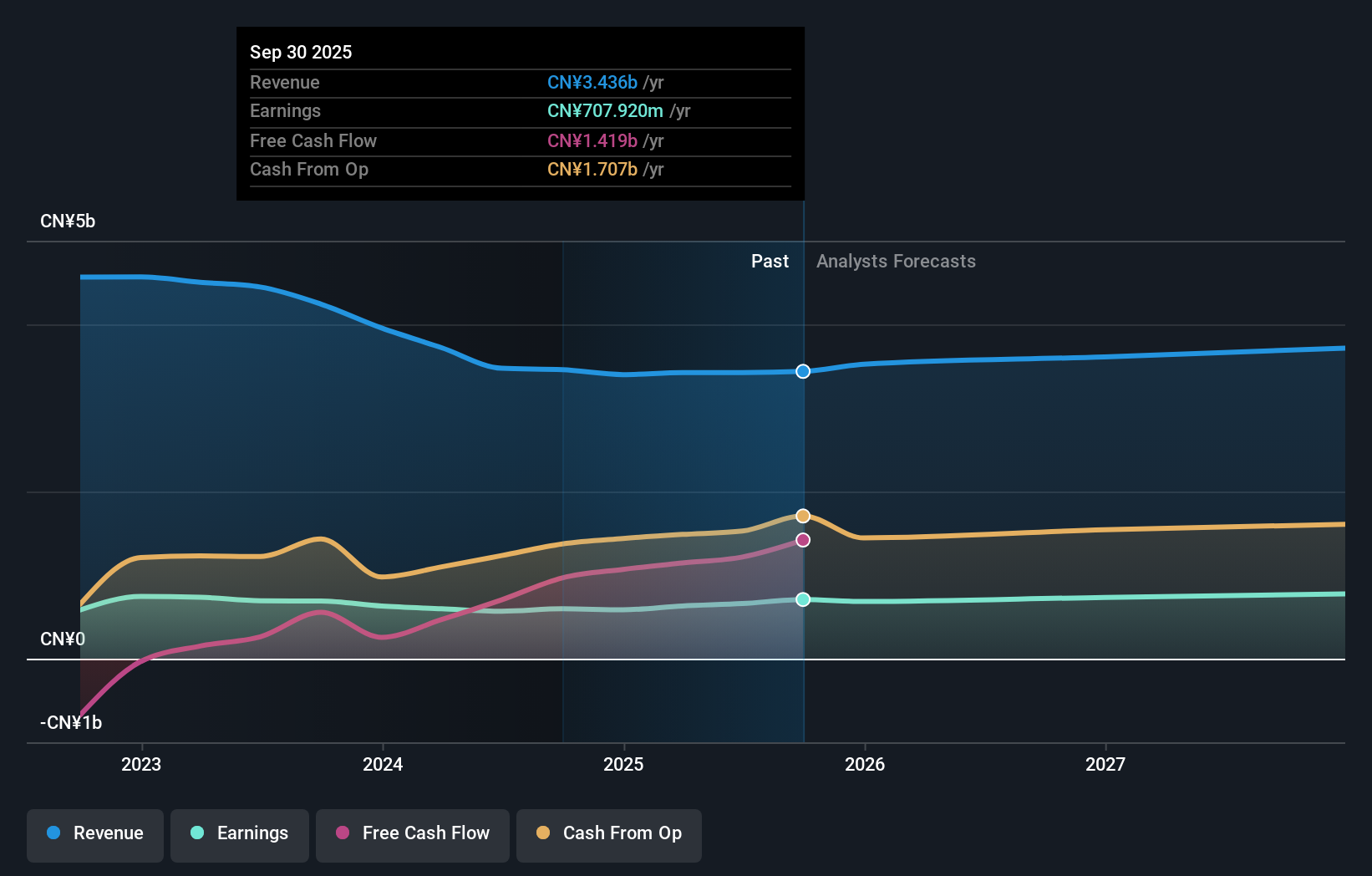Click the Sep 30 2025 tooltip header
Image resolution: width=1372 pixels, height=876 pixels.
[x=301, y=52]
